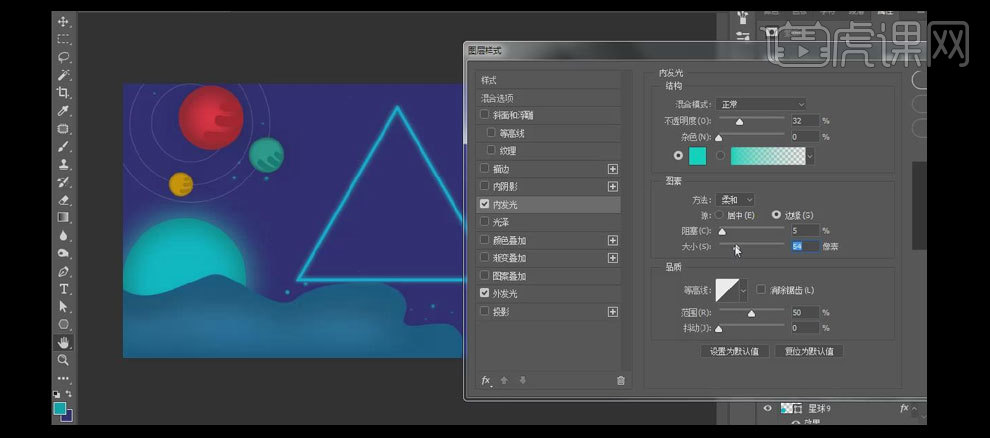This screenshot has height=438, width=990.
Task: Select the gradient radio button
Action: (x=720, y=155)
